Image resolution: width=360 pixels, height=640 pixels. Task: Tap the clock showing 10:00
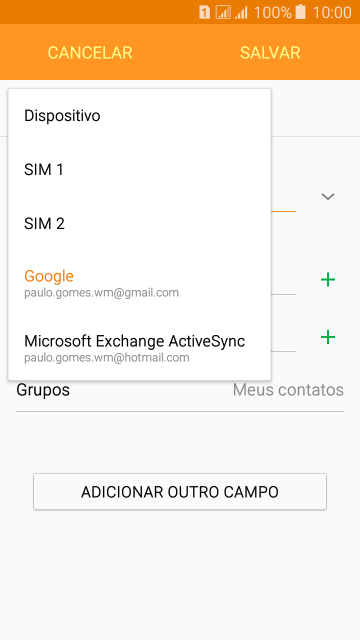[x=332, y=13]
